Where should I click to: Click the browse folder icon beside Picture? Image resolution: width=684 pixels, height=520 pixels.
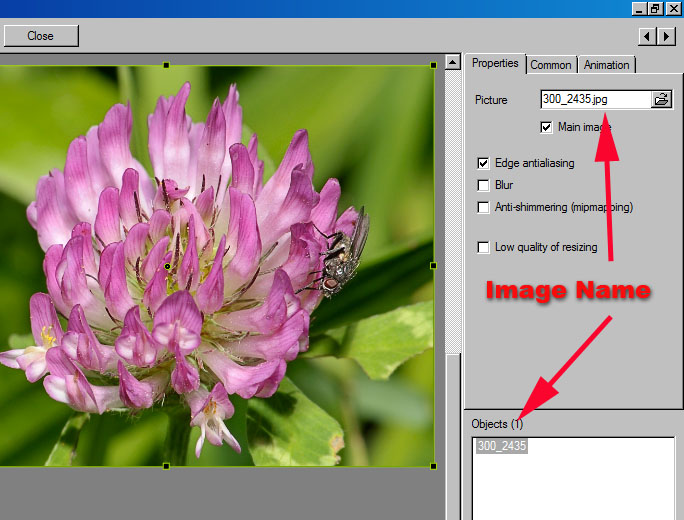pos(661,99)
